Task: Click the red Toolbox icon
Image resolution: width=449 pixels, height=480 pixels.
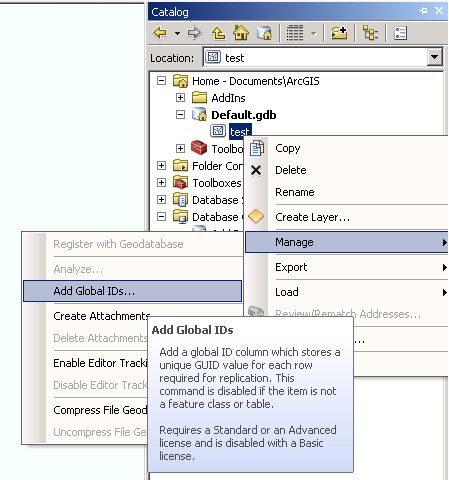Action: pyautogui.click(x=199, y=148)
